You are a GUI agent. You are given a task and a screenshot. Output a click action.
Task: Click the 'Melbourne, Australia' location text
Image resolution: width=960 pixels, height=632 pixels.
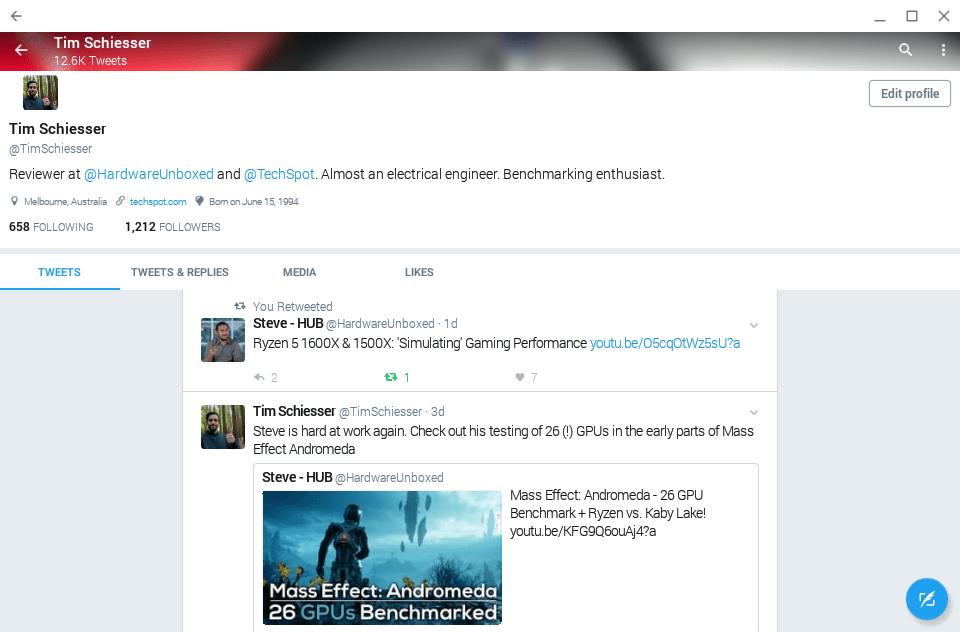point(66,201)
